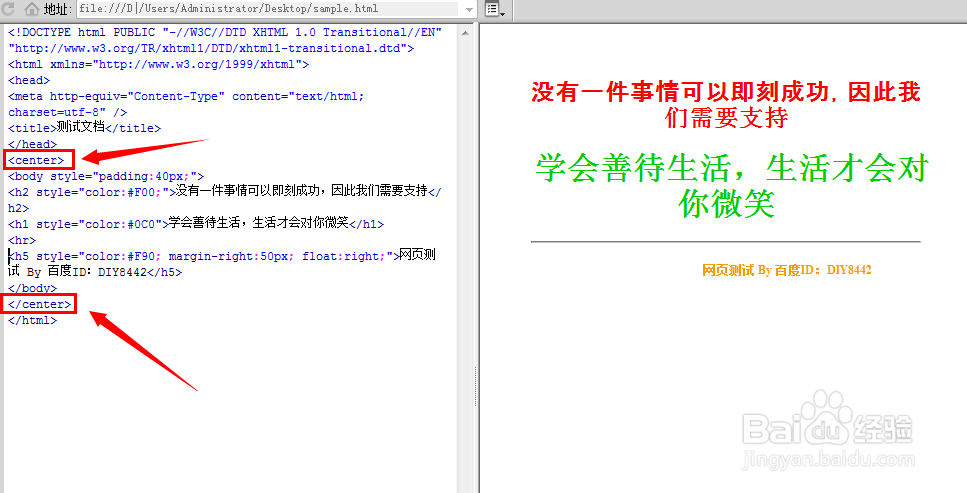
Task: Click the hr tag in the code
Action: click(x=22, y=240)
